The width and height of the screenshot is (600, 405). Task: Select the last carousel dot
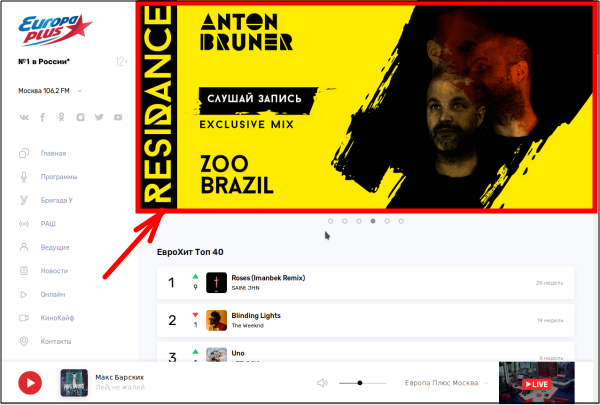point(401,221)
